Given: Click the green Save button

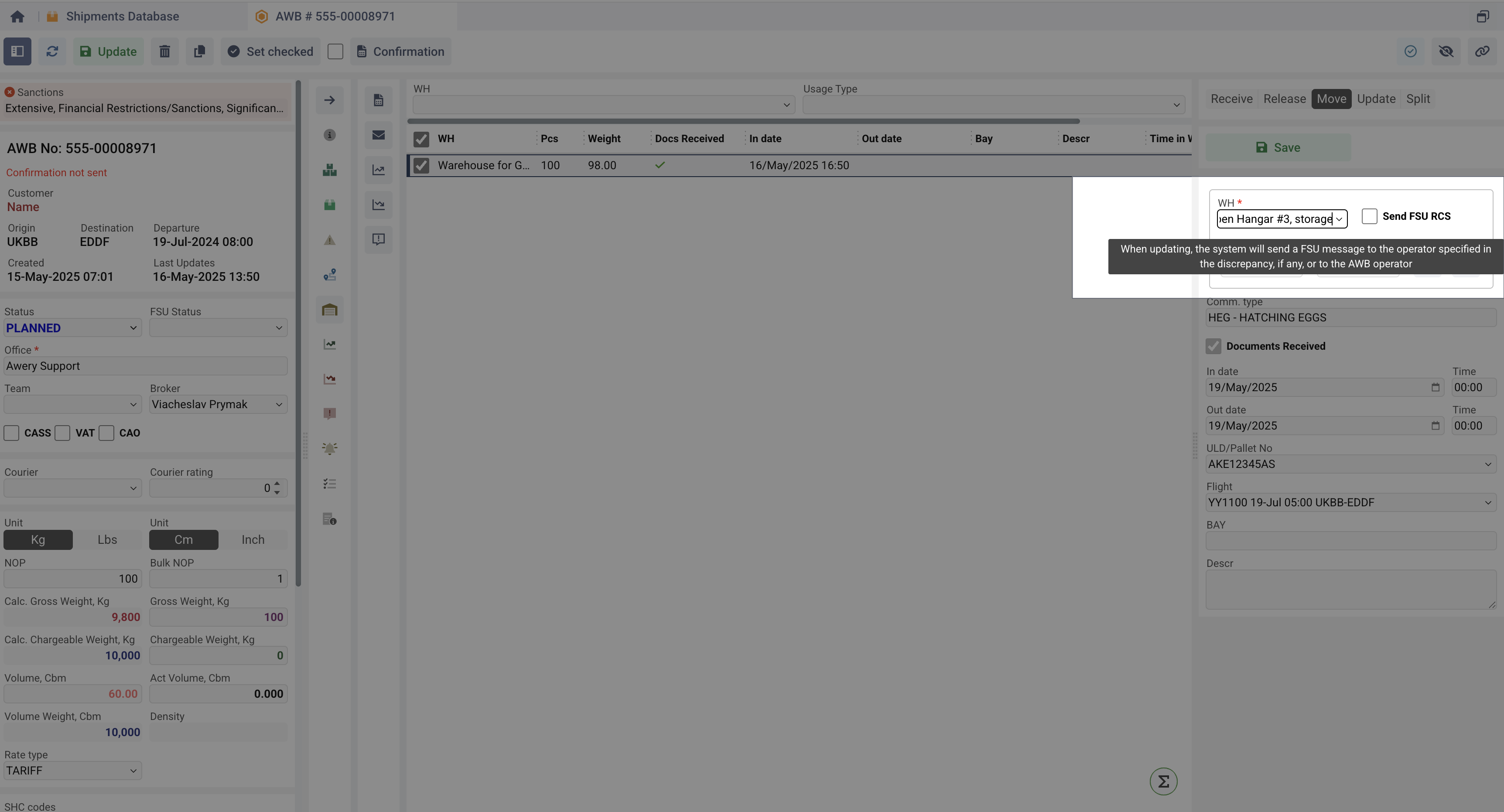Looking at the screenshot, I should [1278, 148].
